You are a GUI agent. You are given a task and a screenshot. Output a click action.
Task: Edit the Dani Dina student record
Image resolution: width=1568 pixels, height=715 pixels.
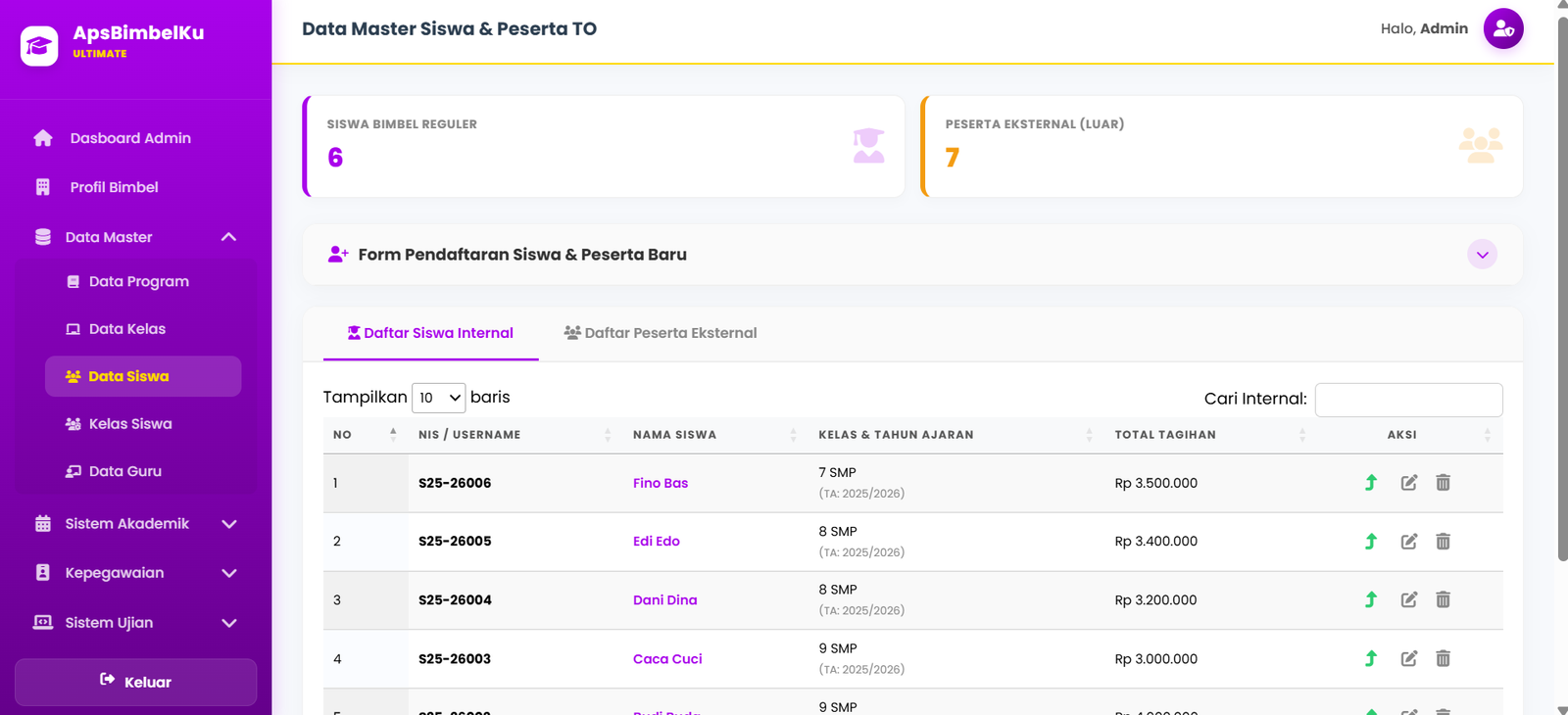click(x=1409, y=599)
